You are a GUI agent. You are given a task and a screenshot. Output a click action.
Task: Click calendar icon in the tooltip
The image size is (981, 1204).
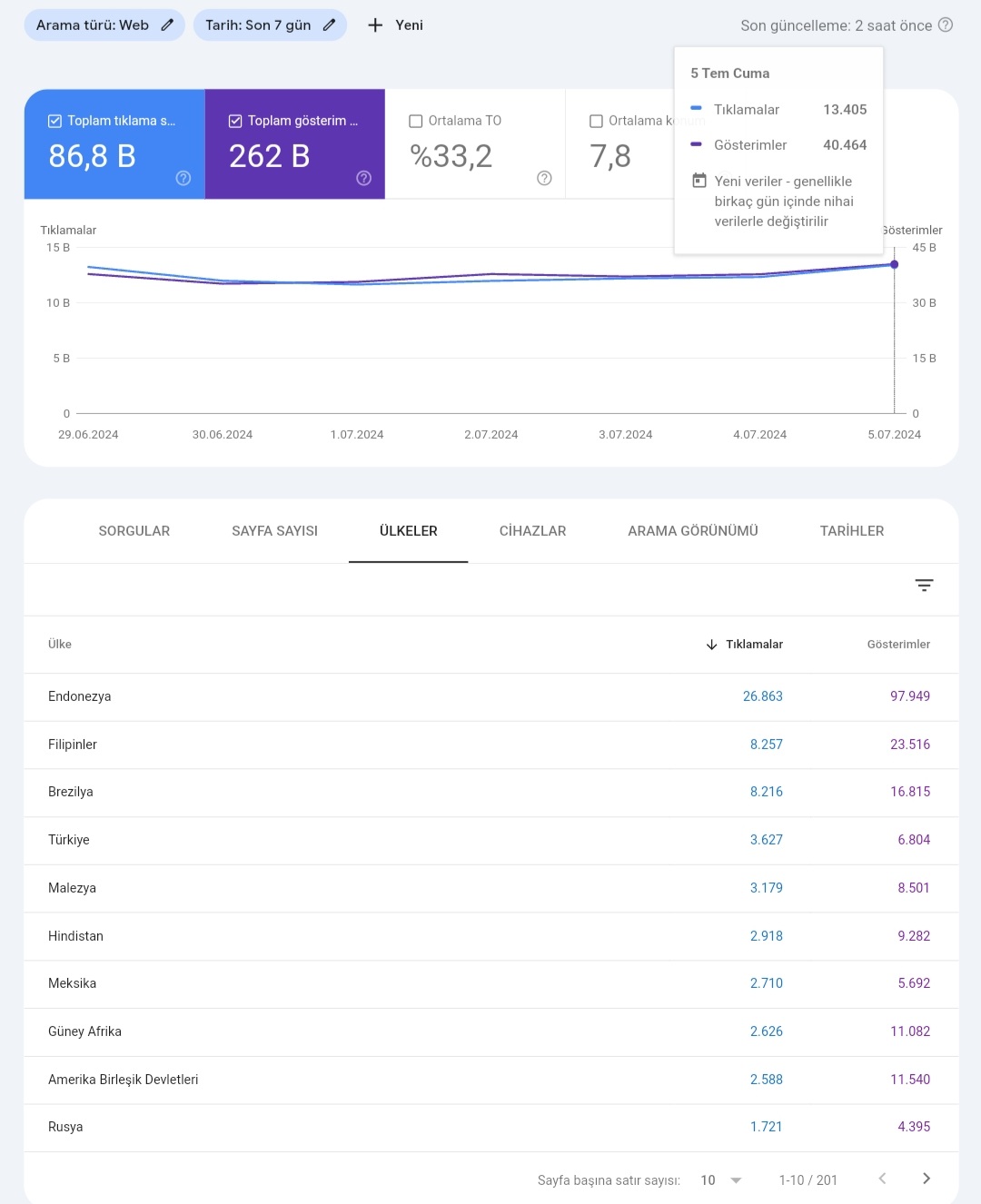(x=699, y=181)
